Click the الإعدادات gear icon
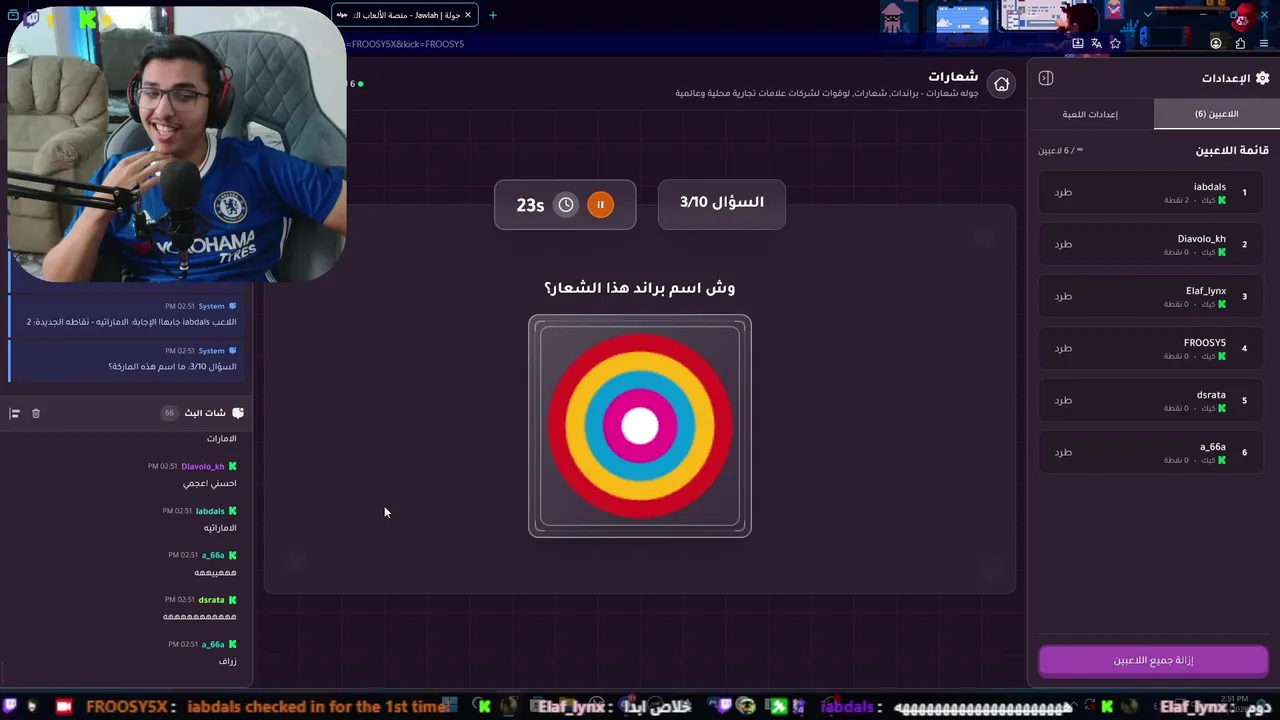1280x720 pixels. tap(1262, 78)
